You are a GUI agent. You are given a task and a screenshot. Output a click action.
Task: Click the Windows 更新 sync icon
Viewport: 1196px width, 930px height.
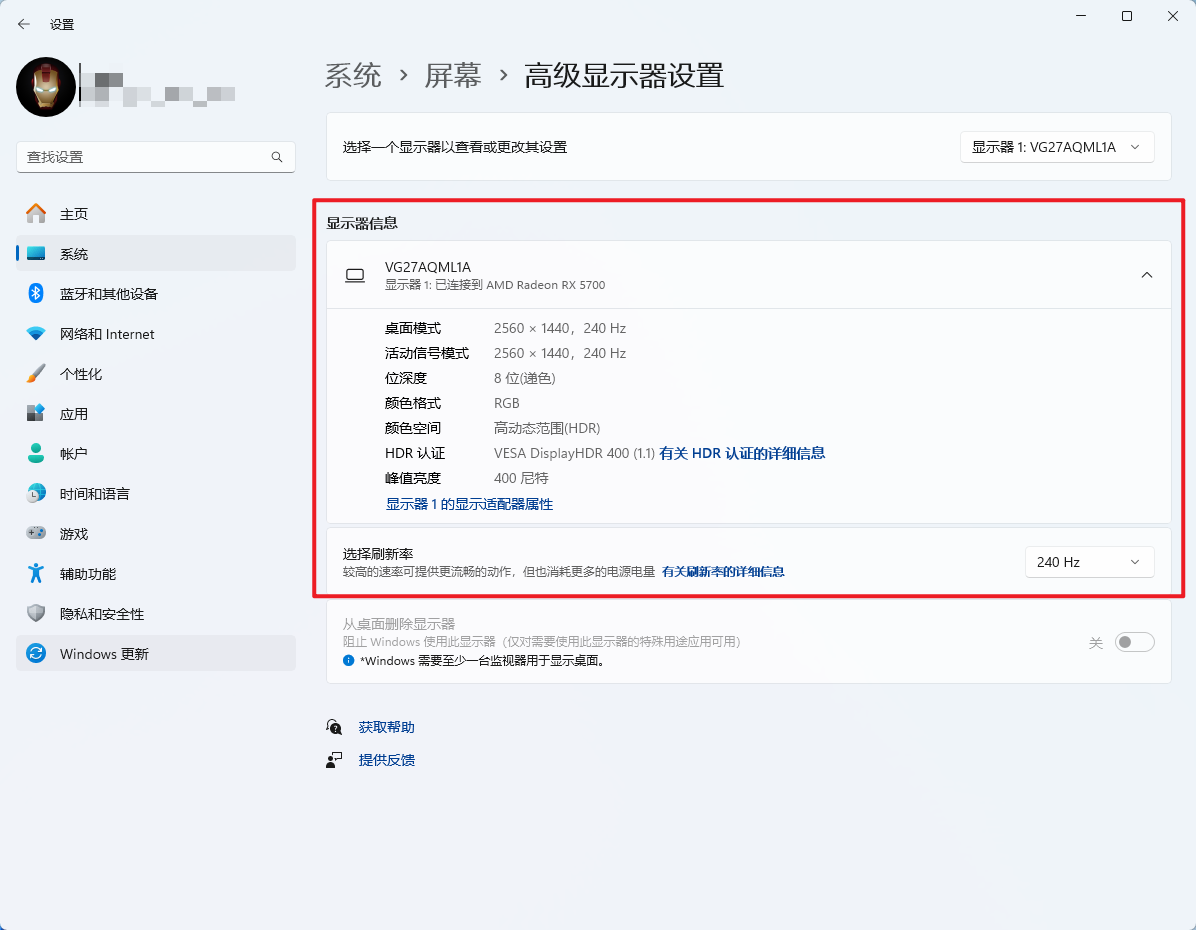(36, 654)
